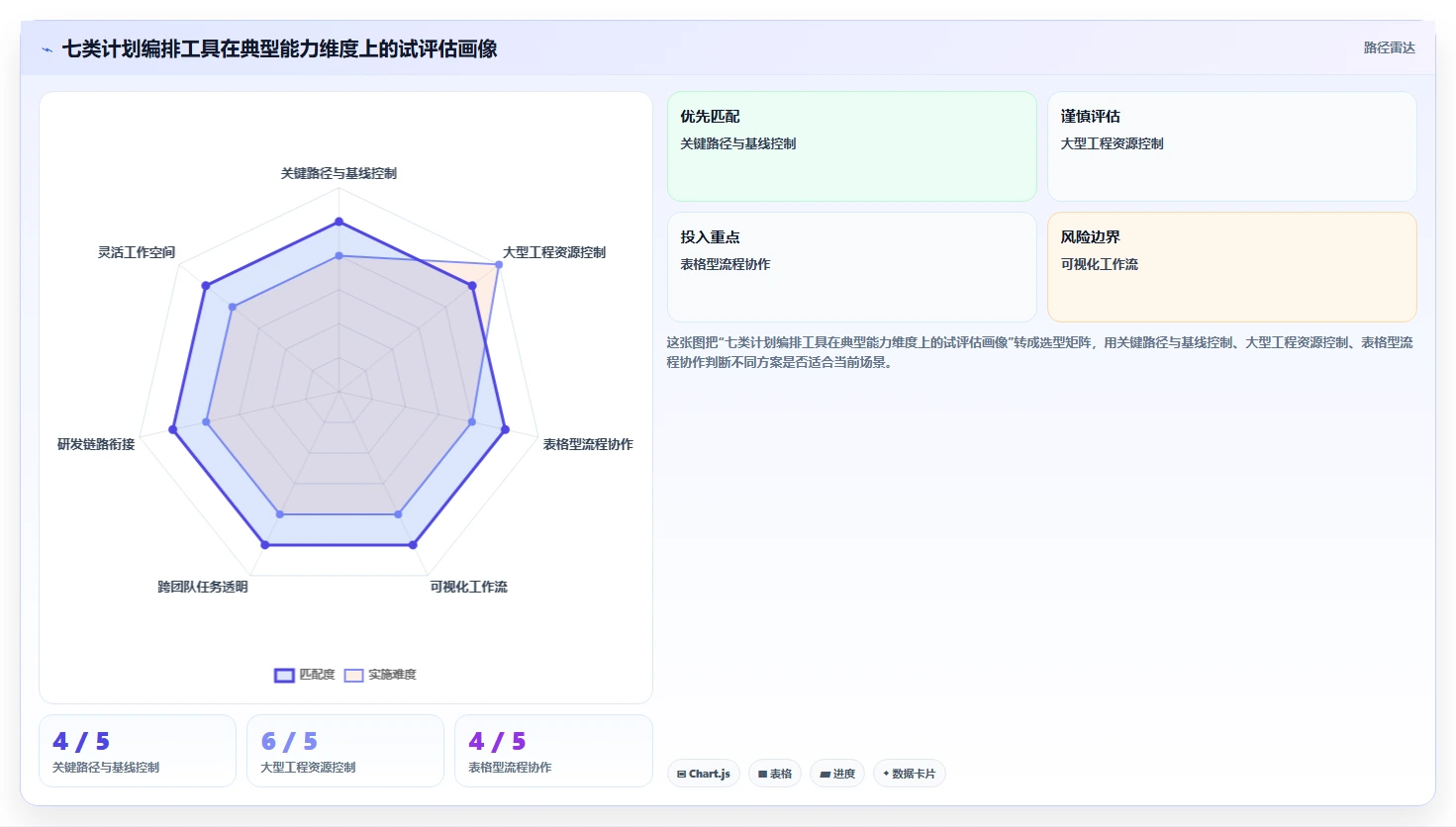1456x827 pixels.
Task: Select the 数据卡片 tag chip
Action: [910, 774]
